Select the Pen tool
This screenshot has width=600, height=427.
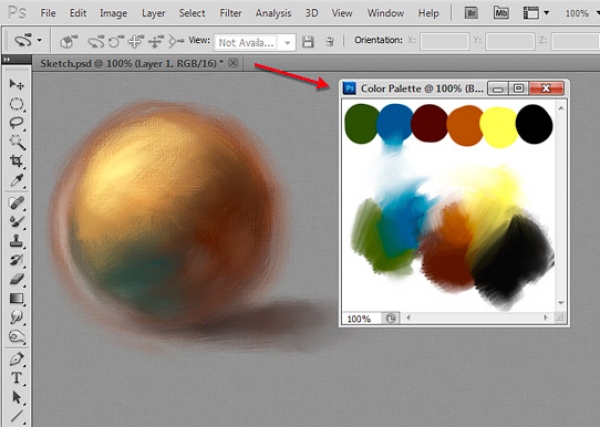pos(16,359)
